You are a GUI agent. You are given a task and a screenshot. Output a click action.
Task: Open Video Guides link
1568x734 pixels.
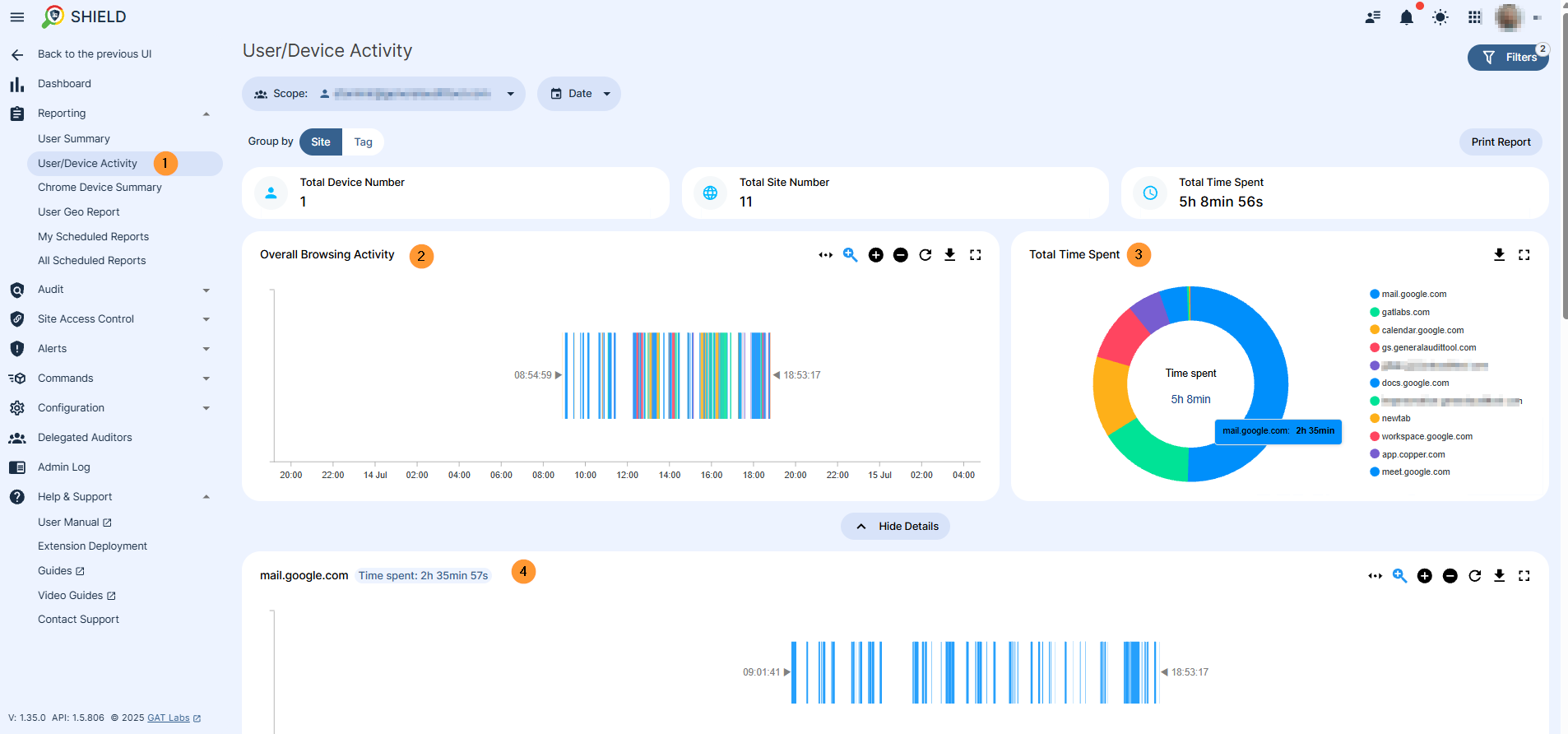(x=77, y=596)
